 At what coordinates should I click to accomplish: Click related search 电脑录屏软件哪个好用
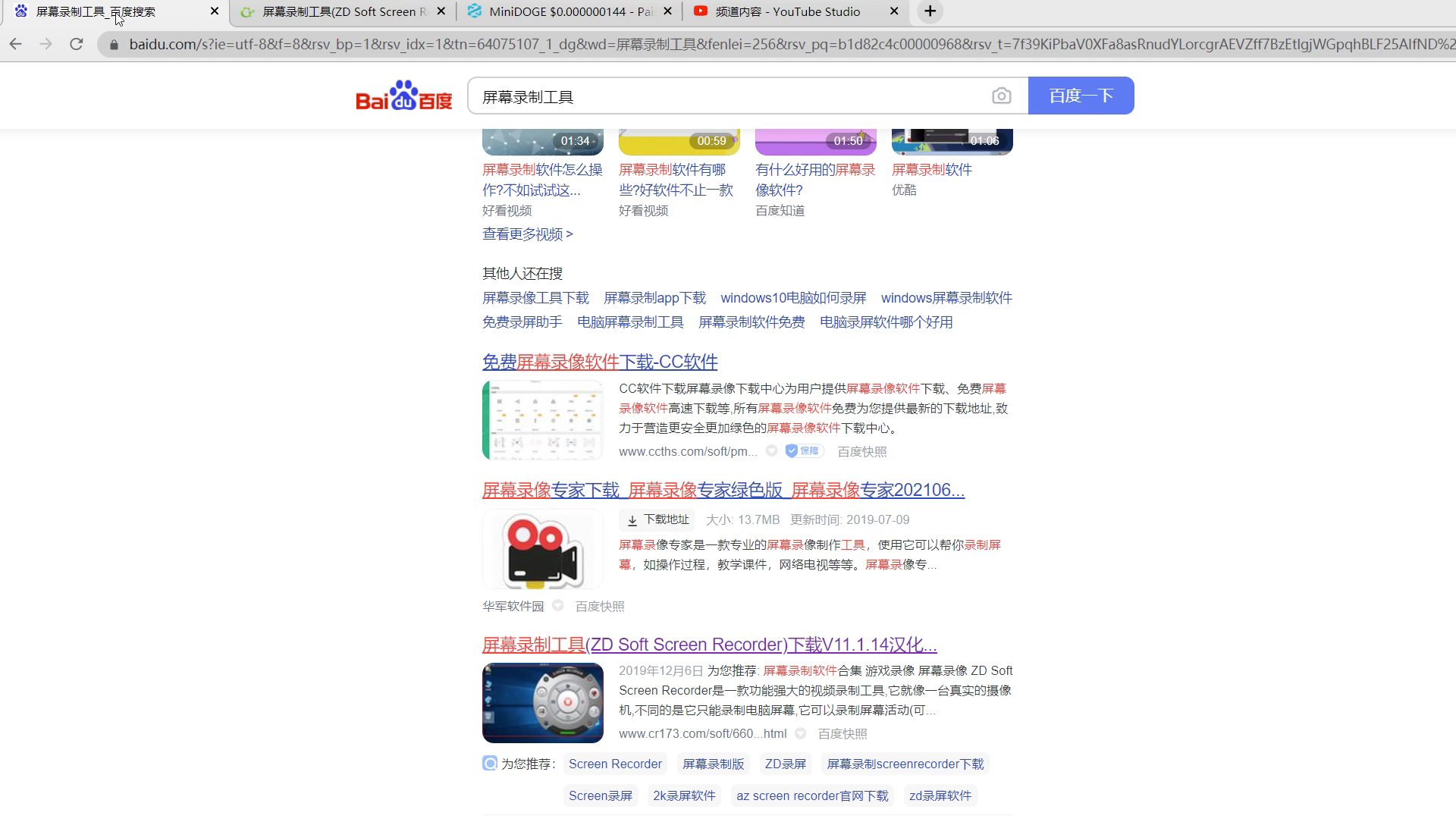(x=886, y=322)
